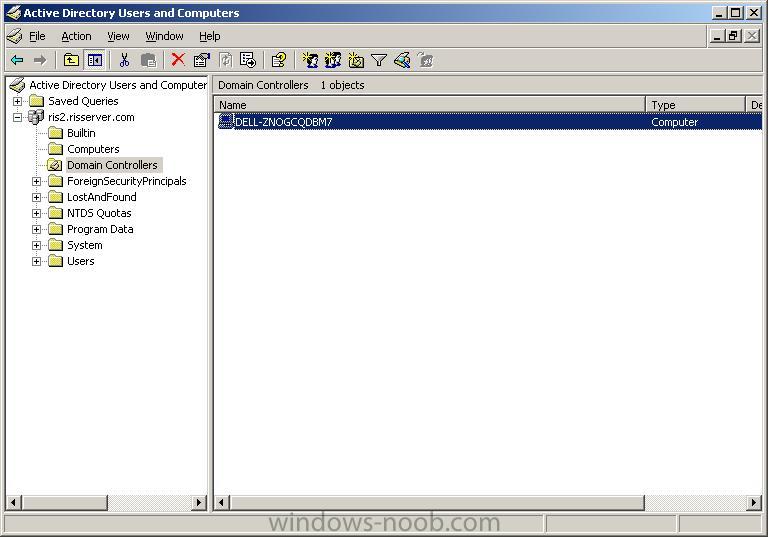
Task: Create a new organizational unit from the toolbar
Action: (x=356, y=60)
